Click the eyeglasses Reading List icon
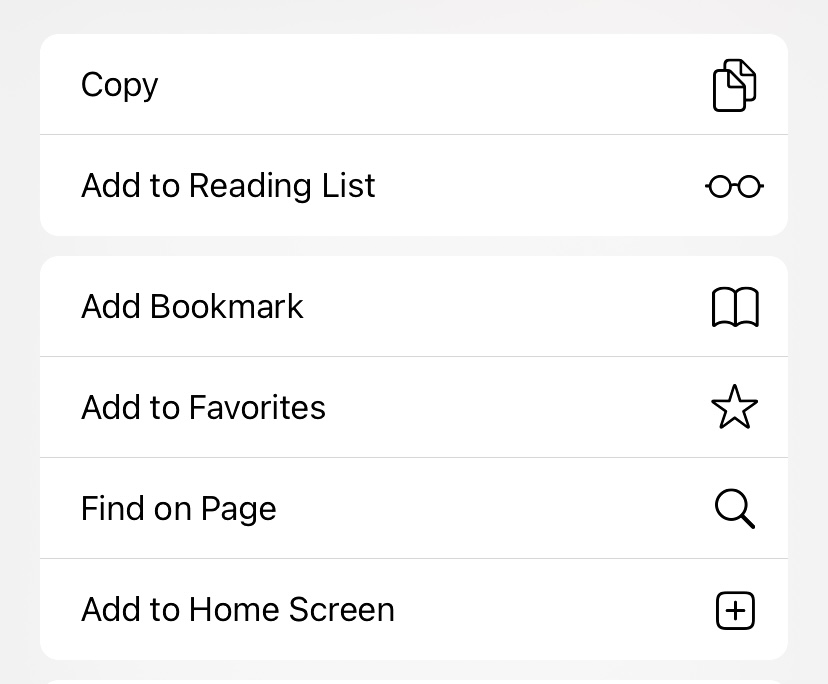Viewport: 828px width, 684px height. click(x=734, y=186)
